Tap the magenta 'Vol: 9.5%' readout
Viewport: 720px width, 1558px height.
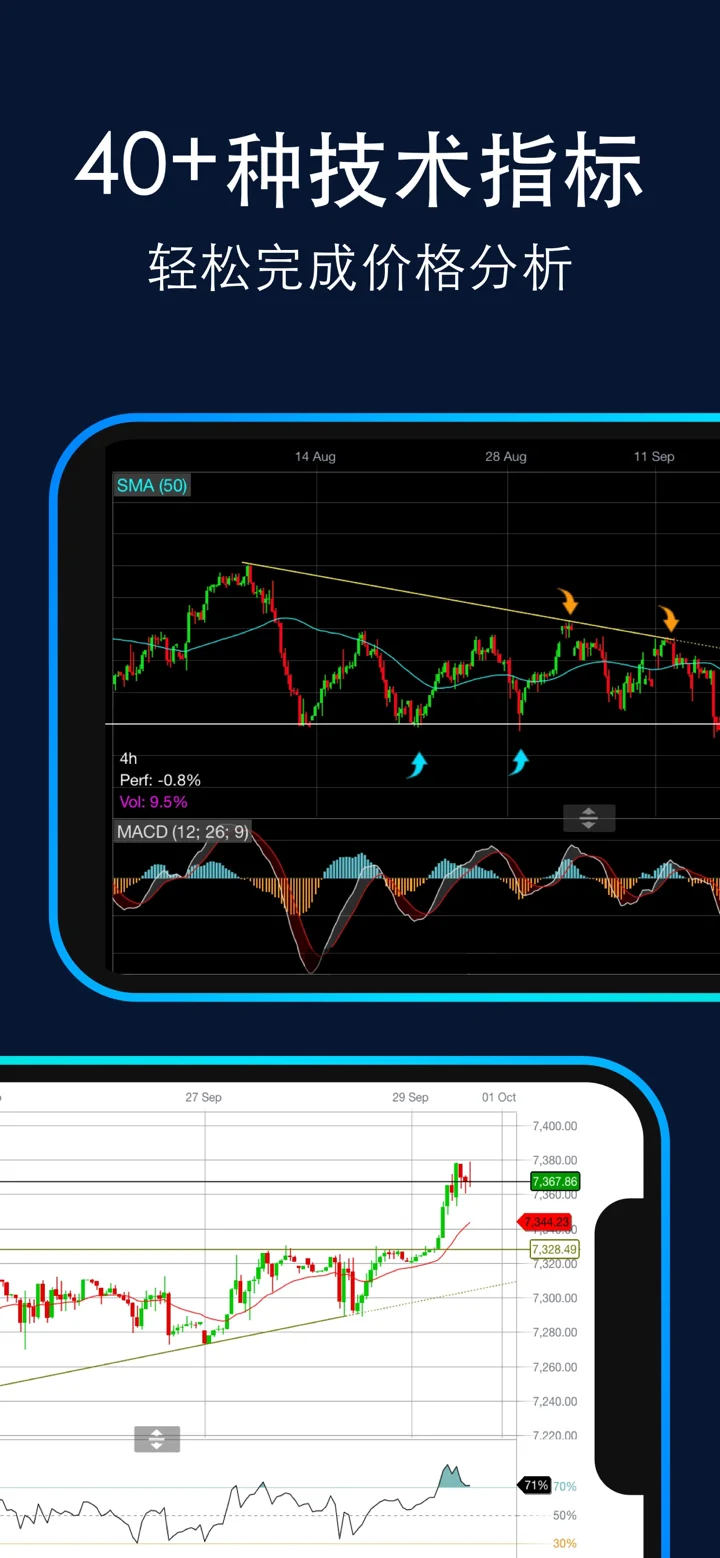coord(153,802)
